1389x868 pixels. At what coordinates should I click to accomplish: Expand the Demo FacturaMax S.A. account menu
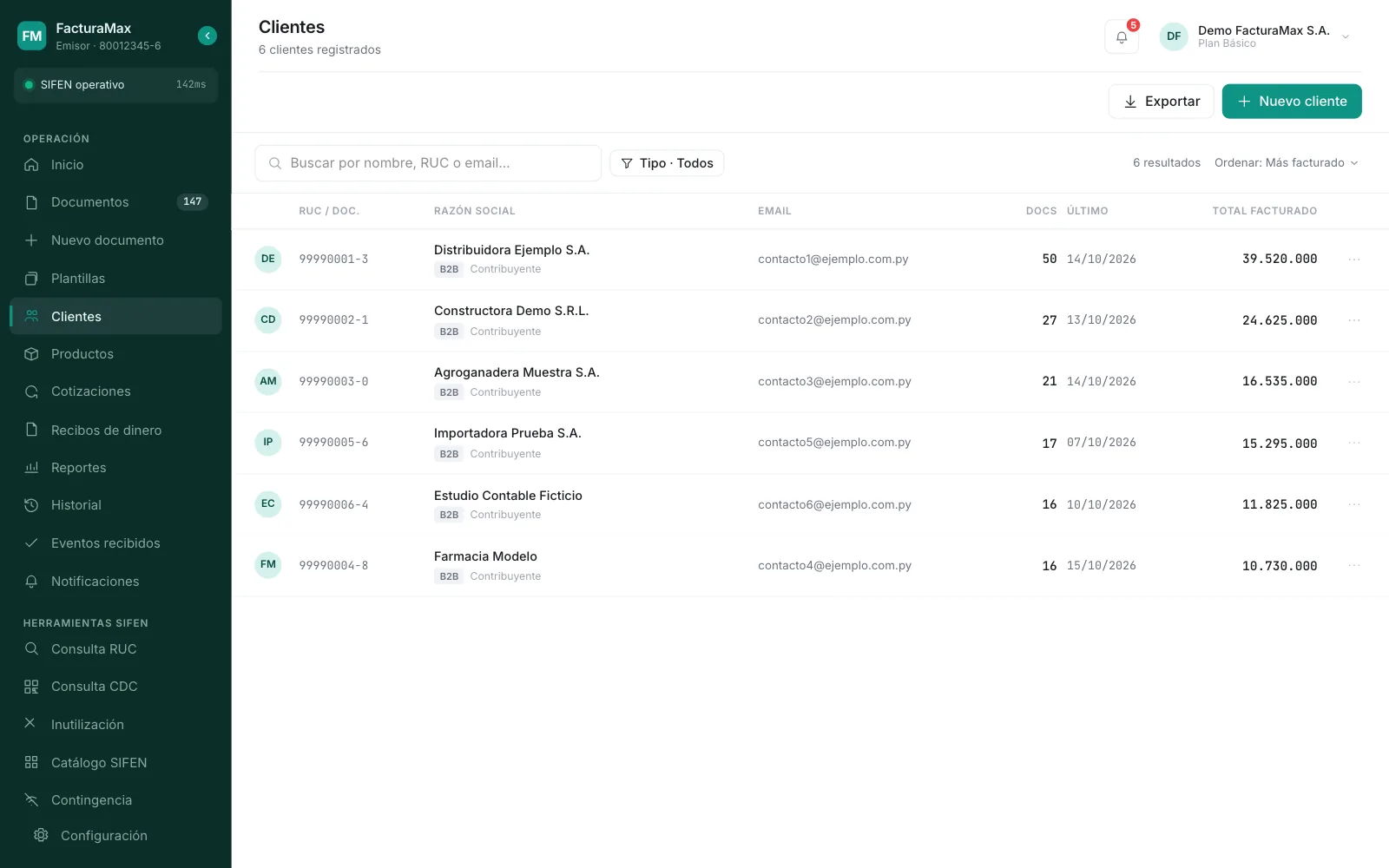click(1345, 36)
